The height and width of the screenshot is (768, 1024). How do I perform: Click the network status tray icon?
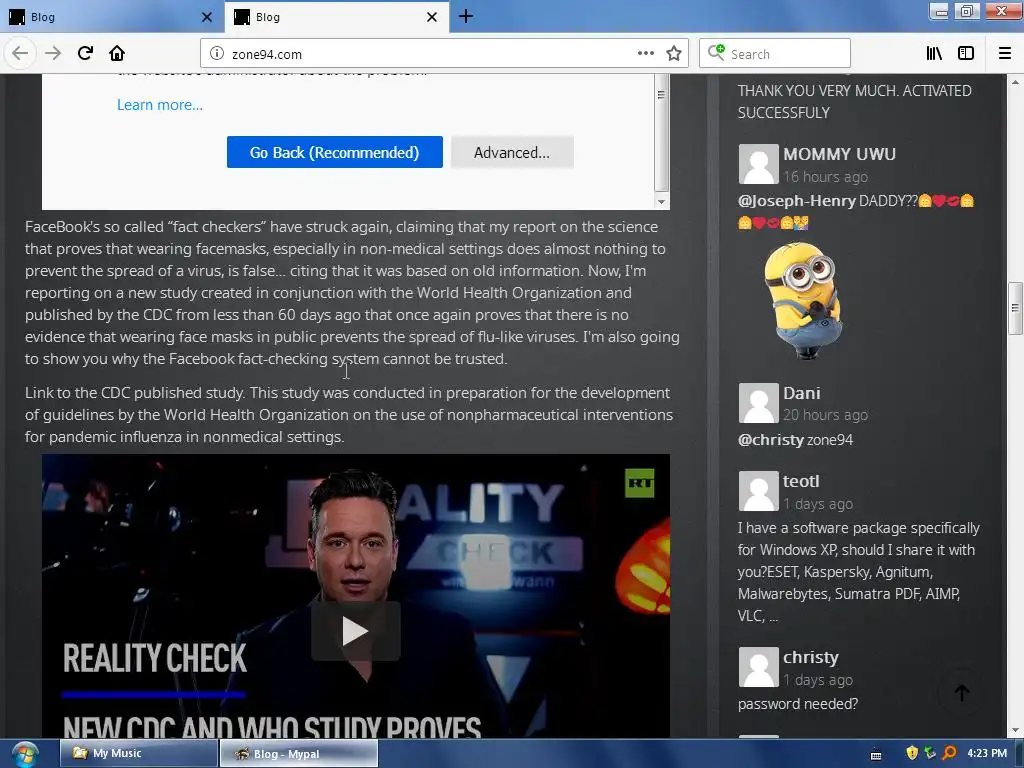931,753
